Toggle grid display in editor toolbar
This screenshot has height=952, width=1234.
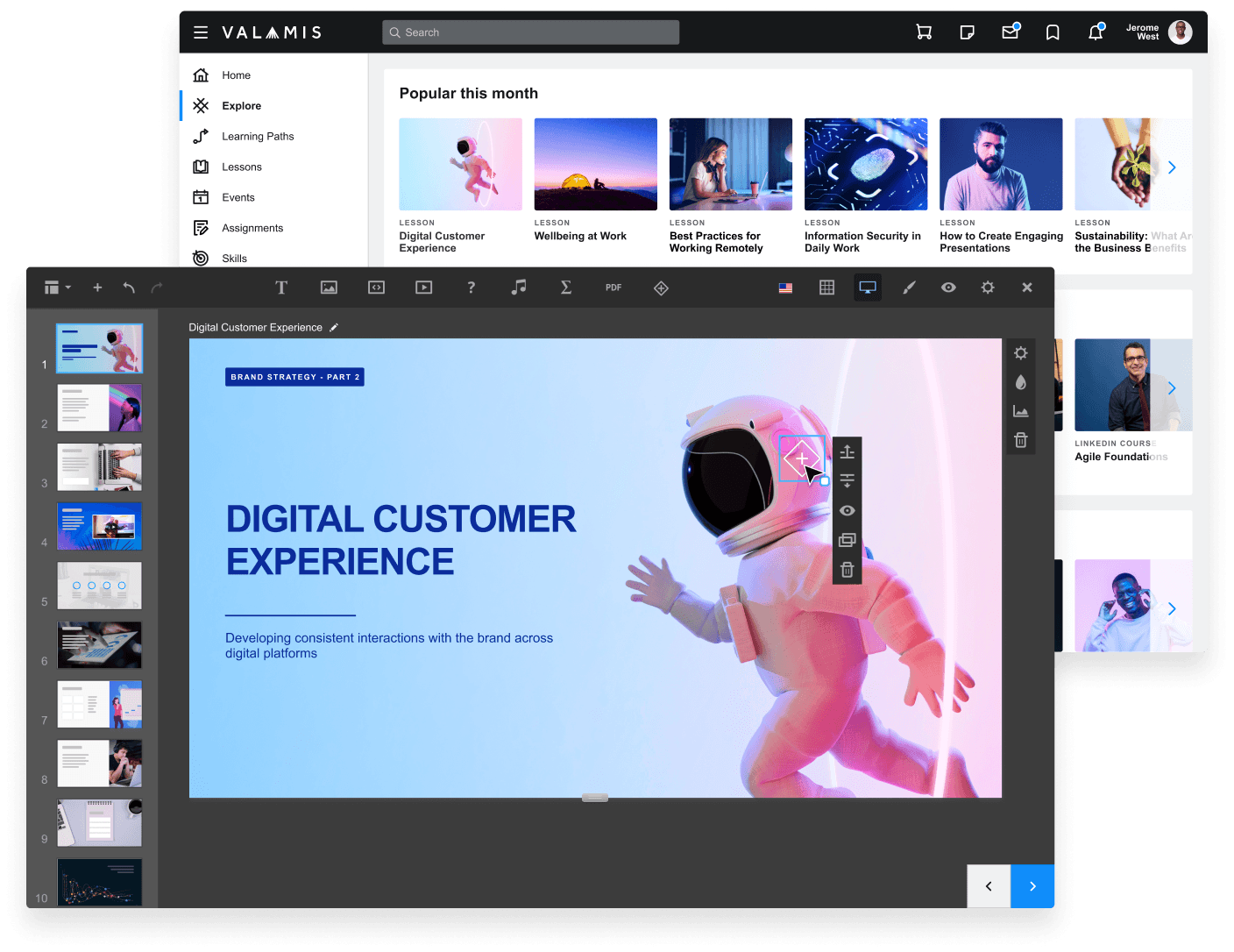826,288
